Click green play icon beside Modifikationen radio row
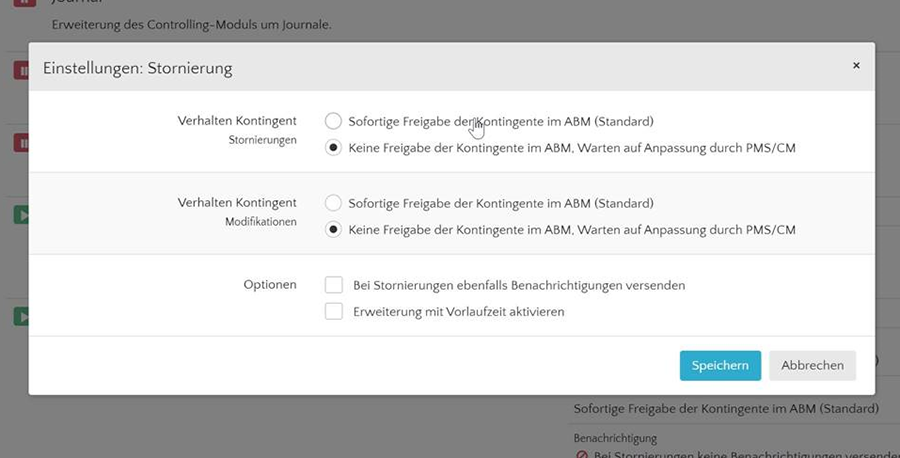The image size is (900, 458). pos(21,214)
